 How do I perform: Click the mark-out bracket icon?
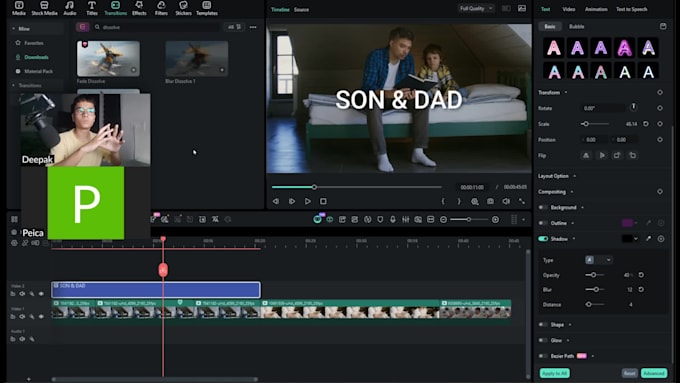coord(459,201)
